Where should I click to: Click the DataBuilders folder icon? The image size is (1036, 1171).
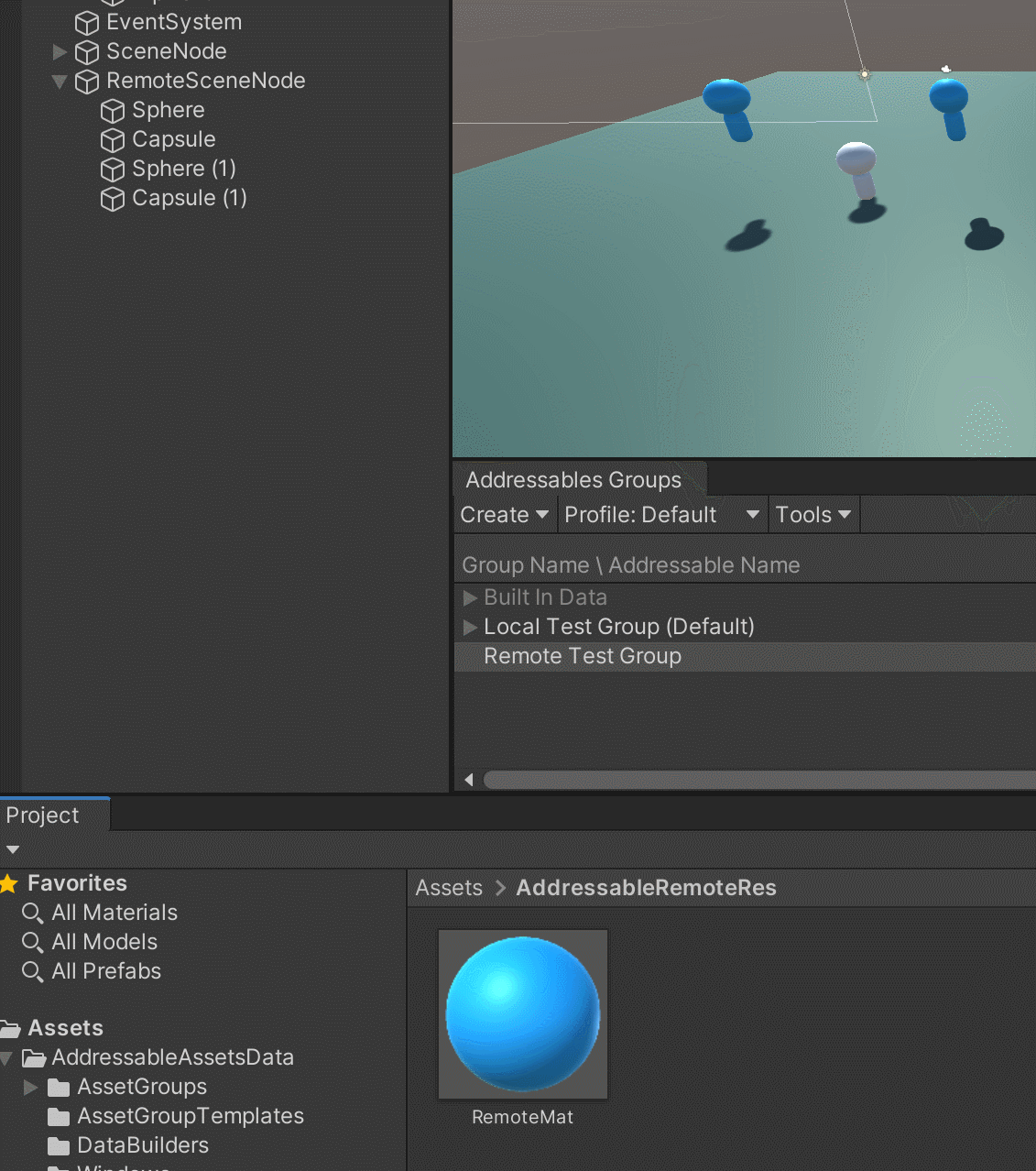click(x=59, y=1146)
